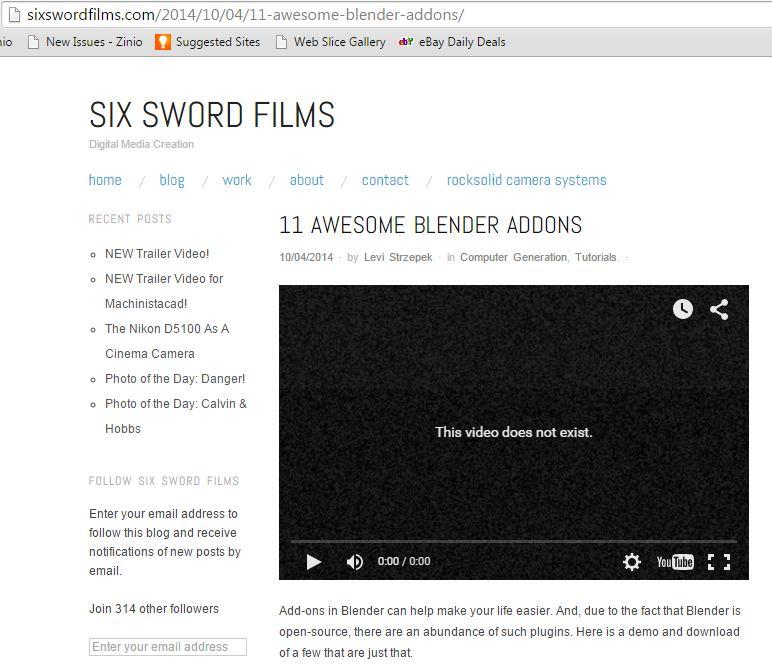Open author Levi Strzepek link

(x=398, y=257)
